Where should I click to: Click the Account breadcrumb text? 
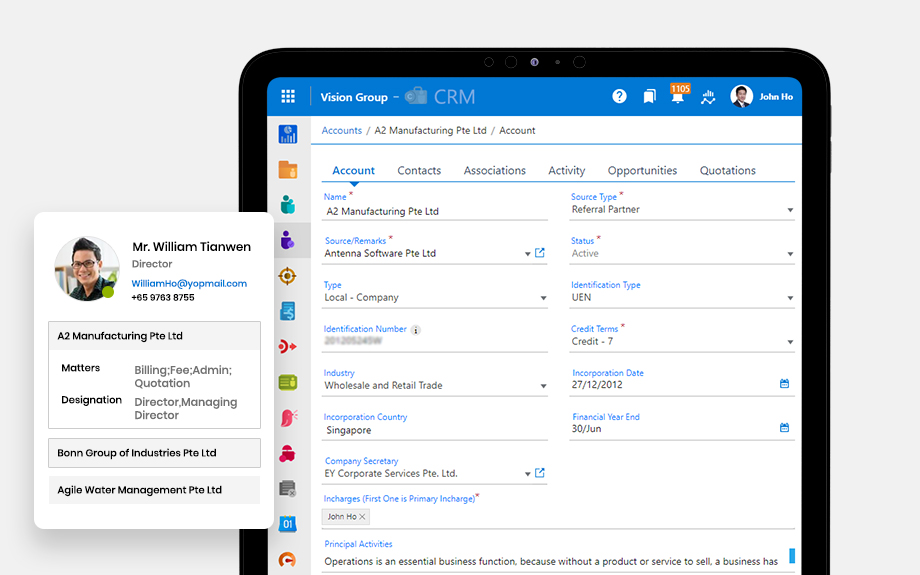point(517,131)
